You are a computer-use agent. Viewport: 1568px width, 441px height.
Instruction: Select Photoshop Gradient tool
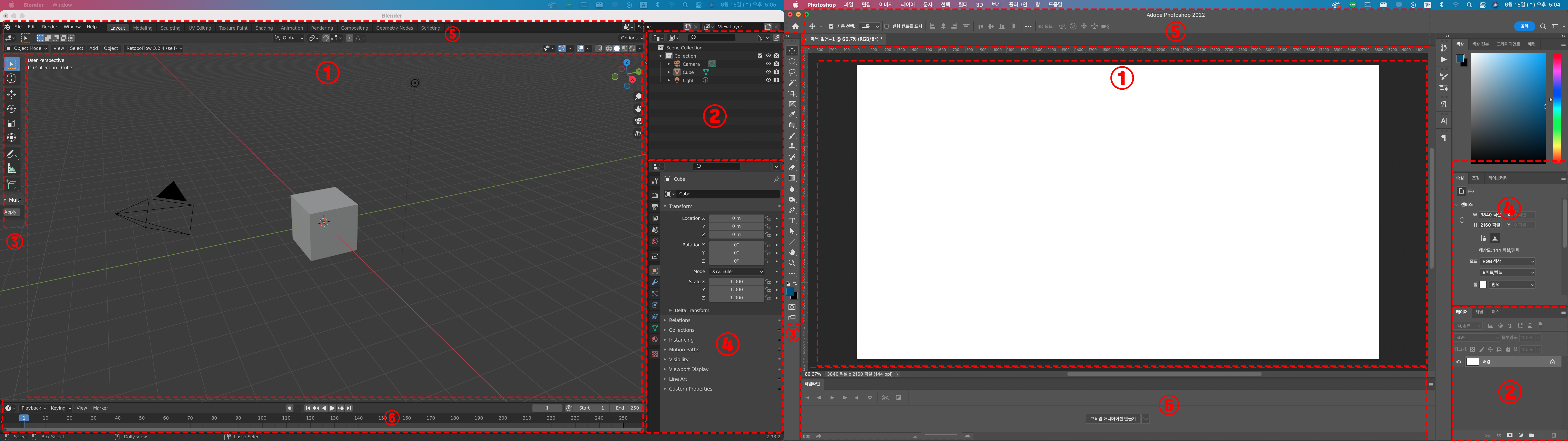(792, 178)
